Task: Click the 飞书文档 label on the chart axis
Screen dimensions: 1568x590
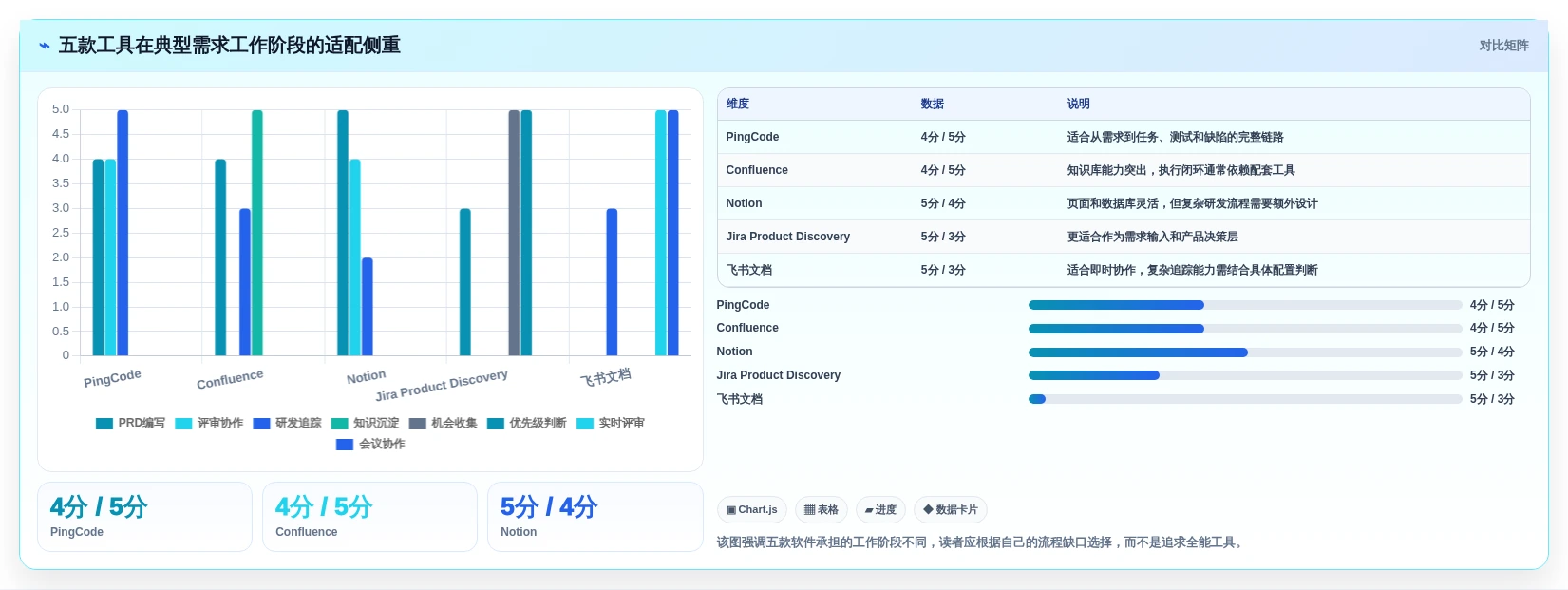Action: tap(606, 377)
